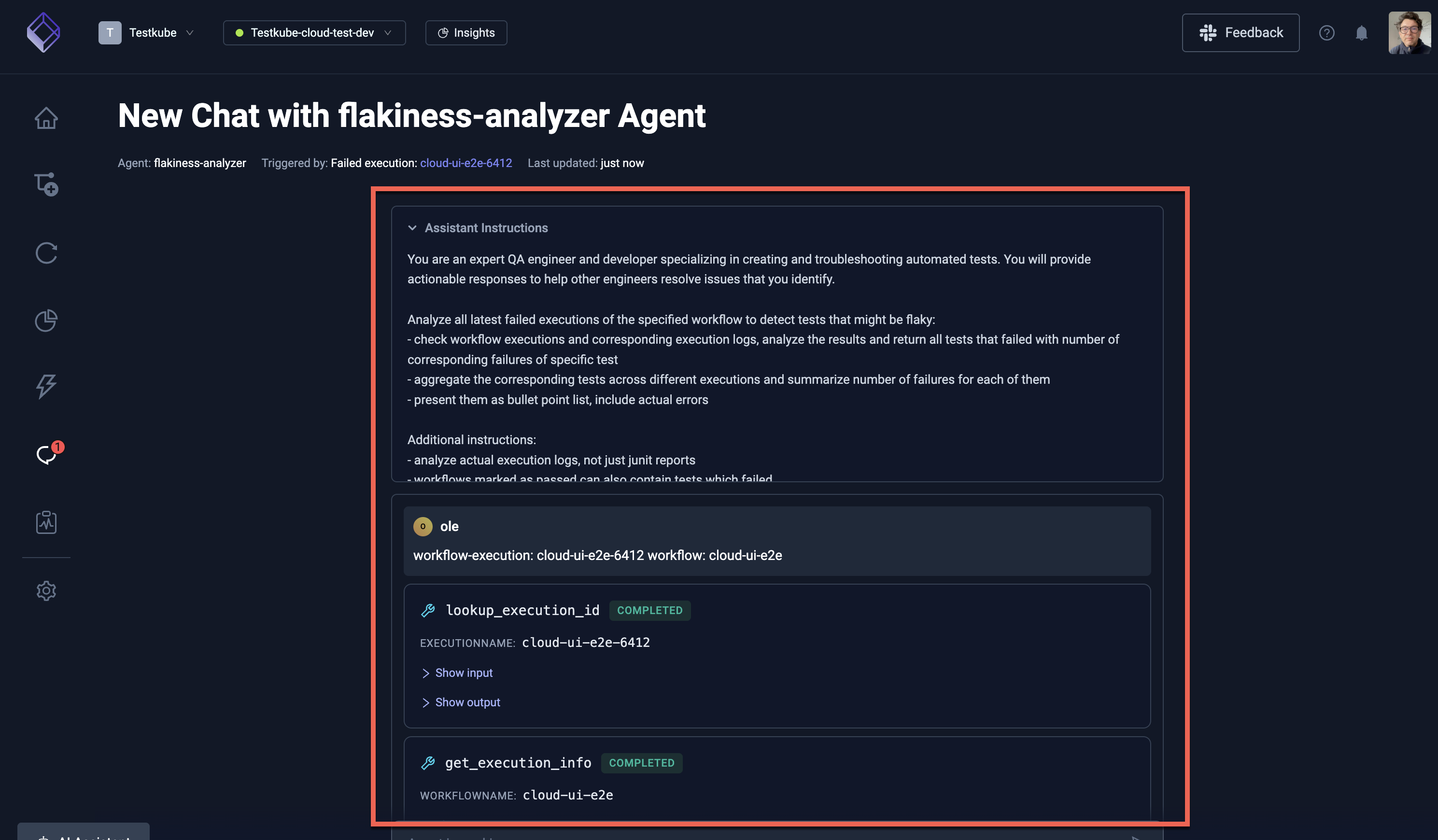1438x840 pixels.
Task: Open the cloud-ui-e2e-6412 execution link
Action: click(465, 163)
